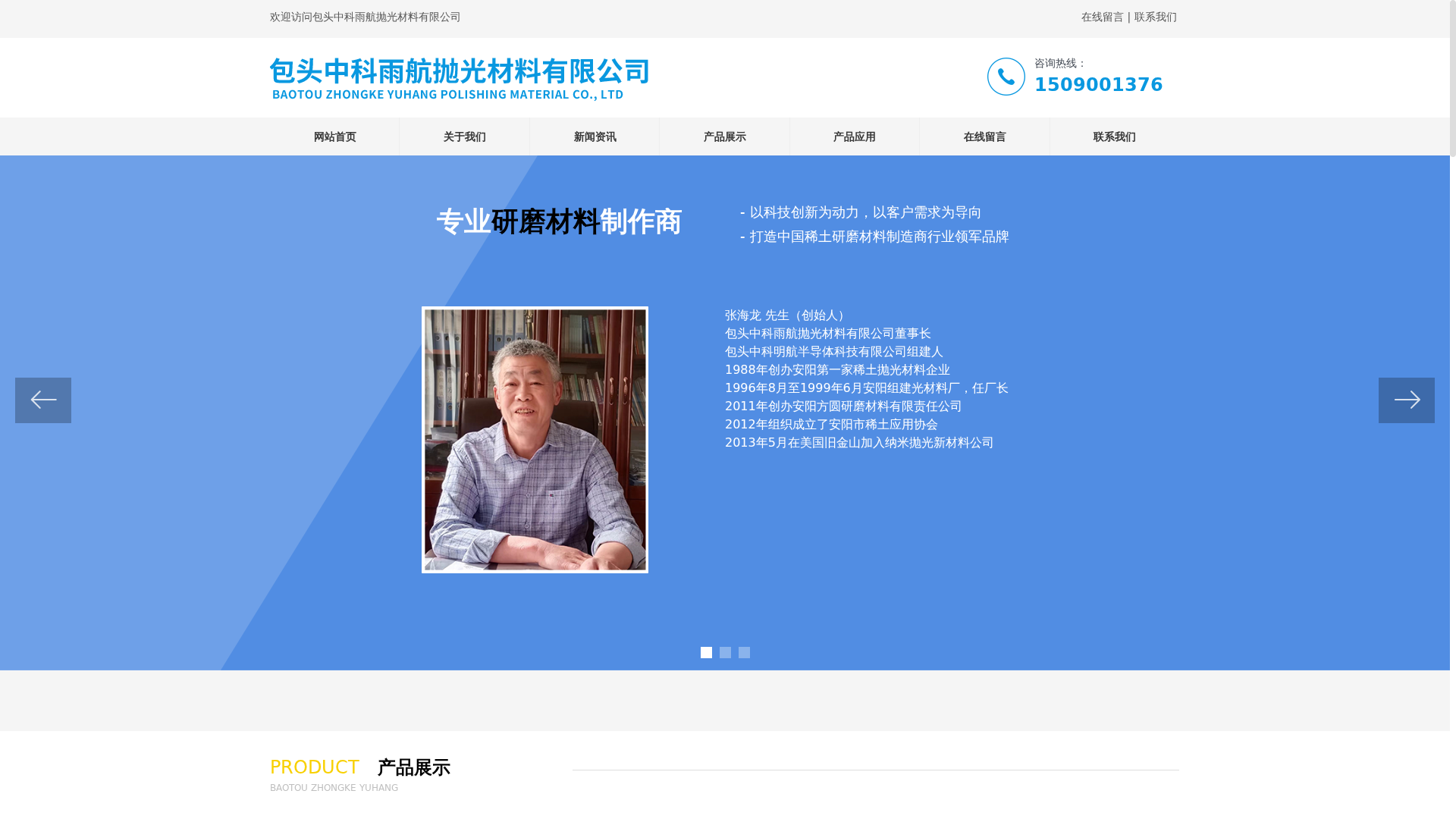
Task: Click BAOTOU ZHONGKE YUHANG subtitle under PRODUCT
Action: coord(334,788)
